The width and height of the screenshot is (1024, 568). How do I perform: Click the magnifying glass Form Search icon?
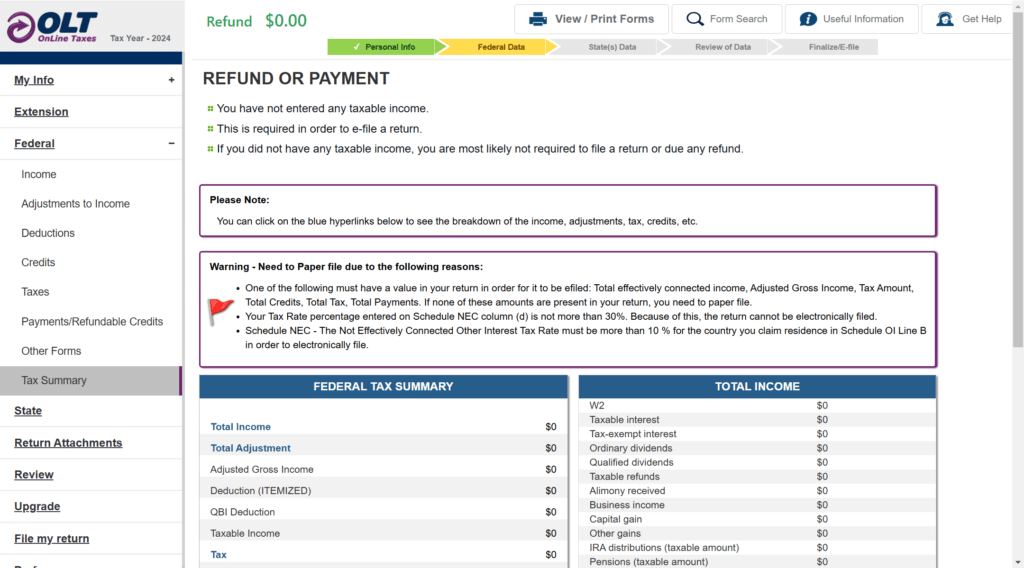click(x=695, y=19)
